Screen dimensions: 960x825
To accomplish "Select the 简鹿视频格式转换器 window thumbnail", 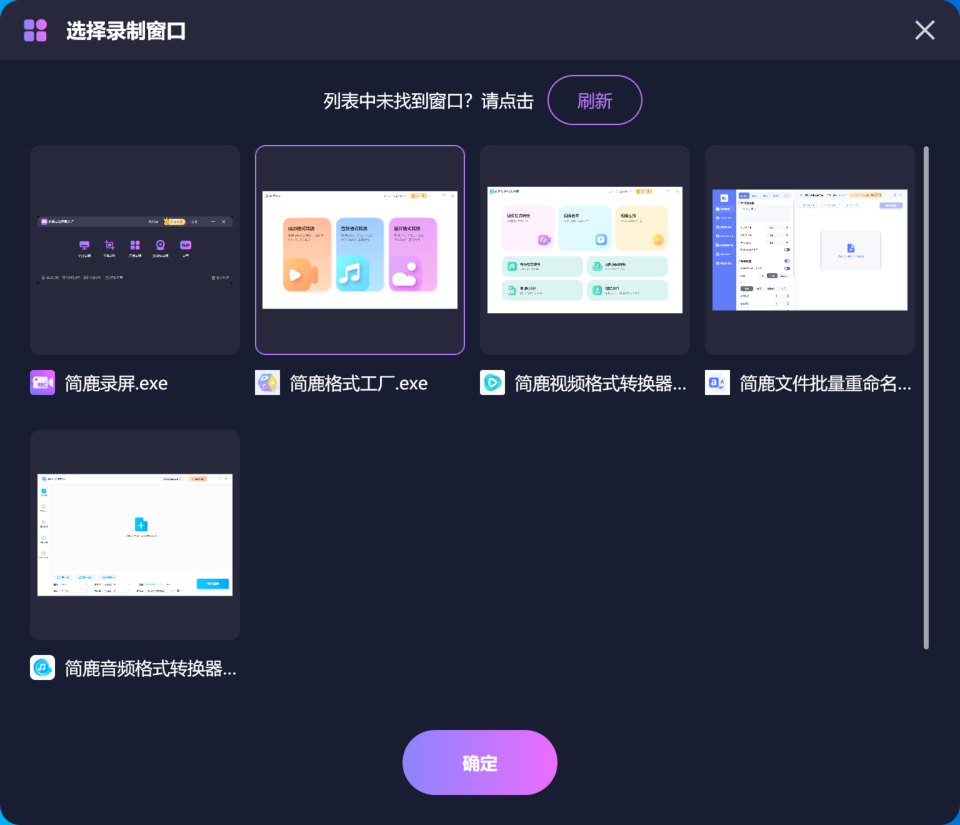I will [x=584, y=249].
